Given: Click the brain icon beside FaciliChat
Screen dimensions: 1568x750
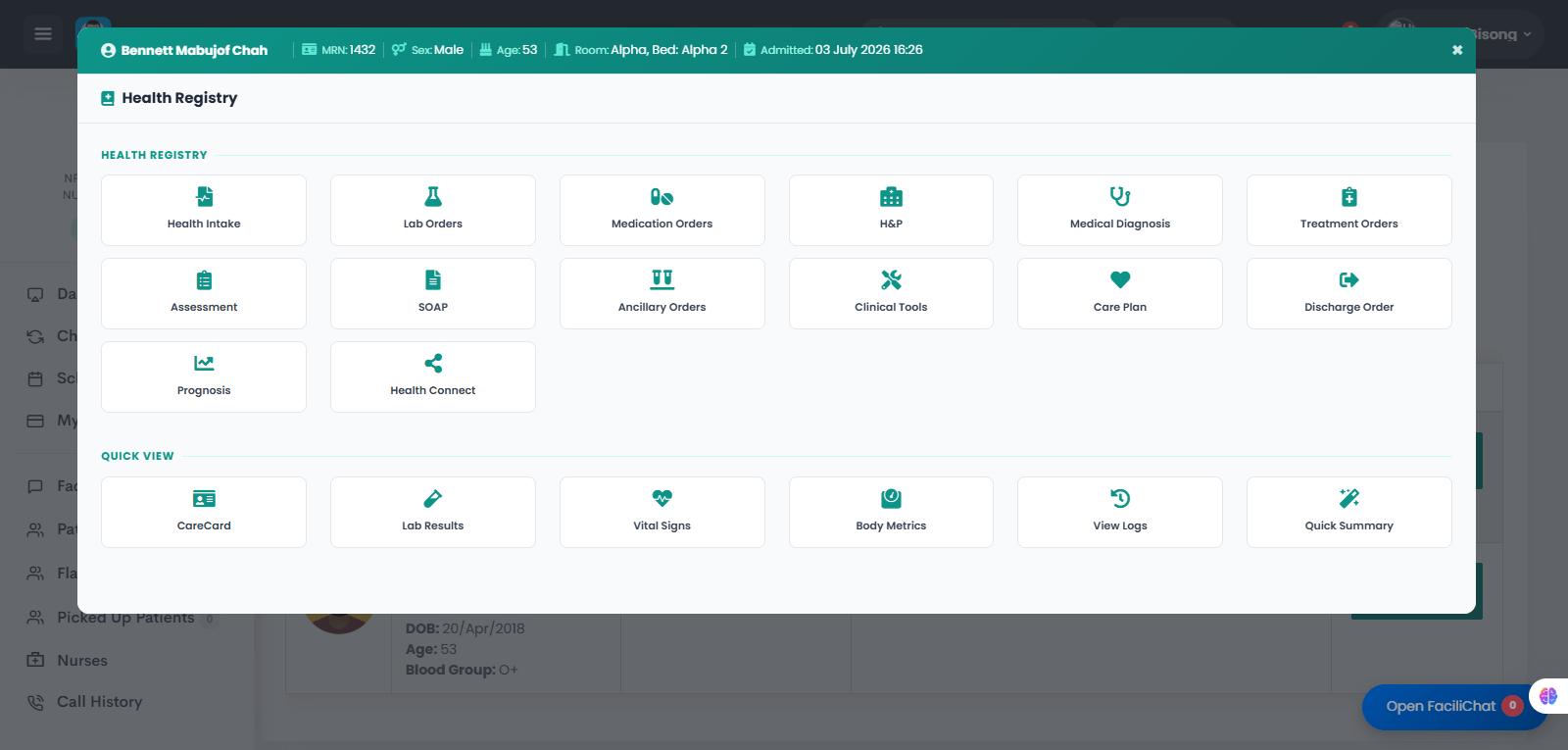Looking at the screenshot, I should point(1548,696).
